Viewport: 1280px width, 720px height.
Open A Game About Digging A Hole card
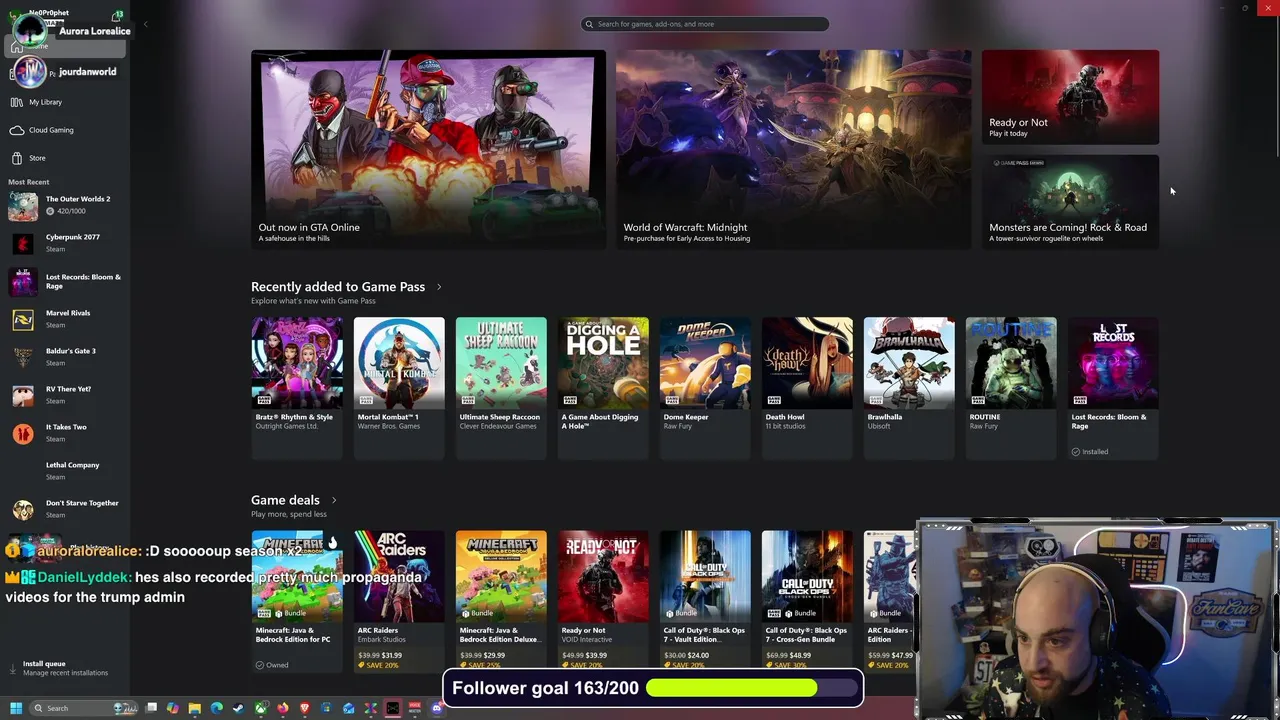(603, 388)
